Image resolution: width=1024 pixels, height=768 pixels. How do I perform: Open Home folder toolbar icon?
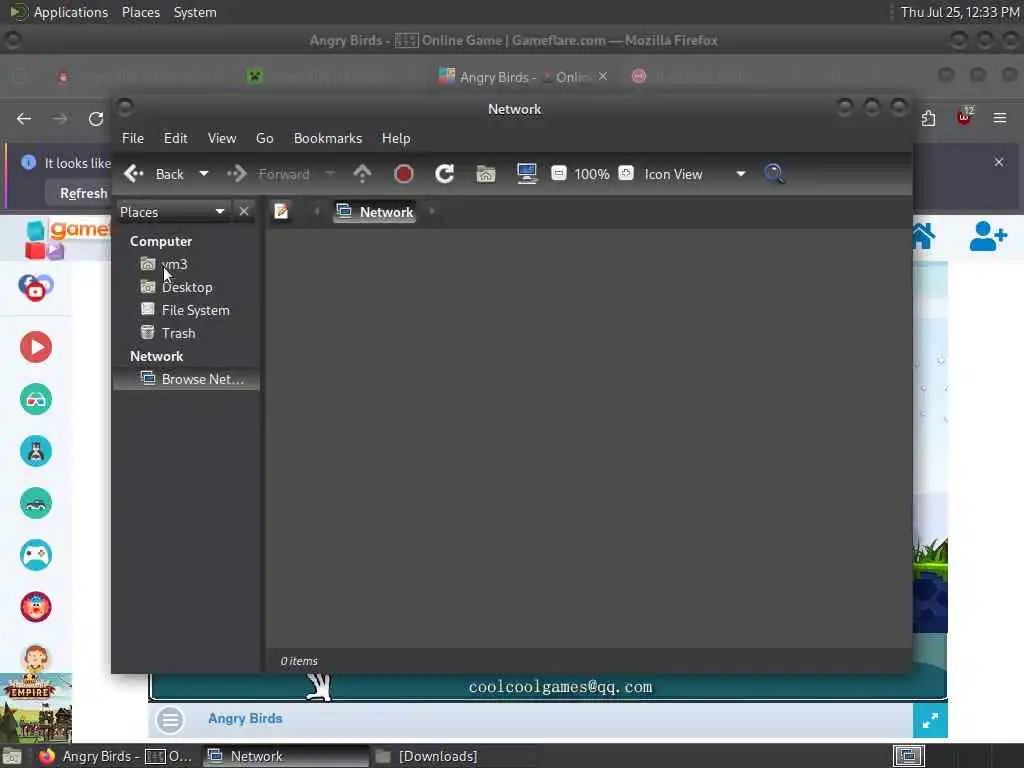486,174
